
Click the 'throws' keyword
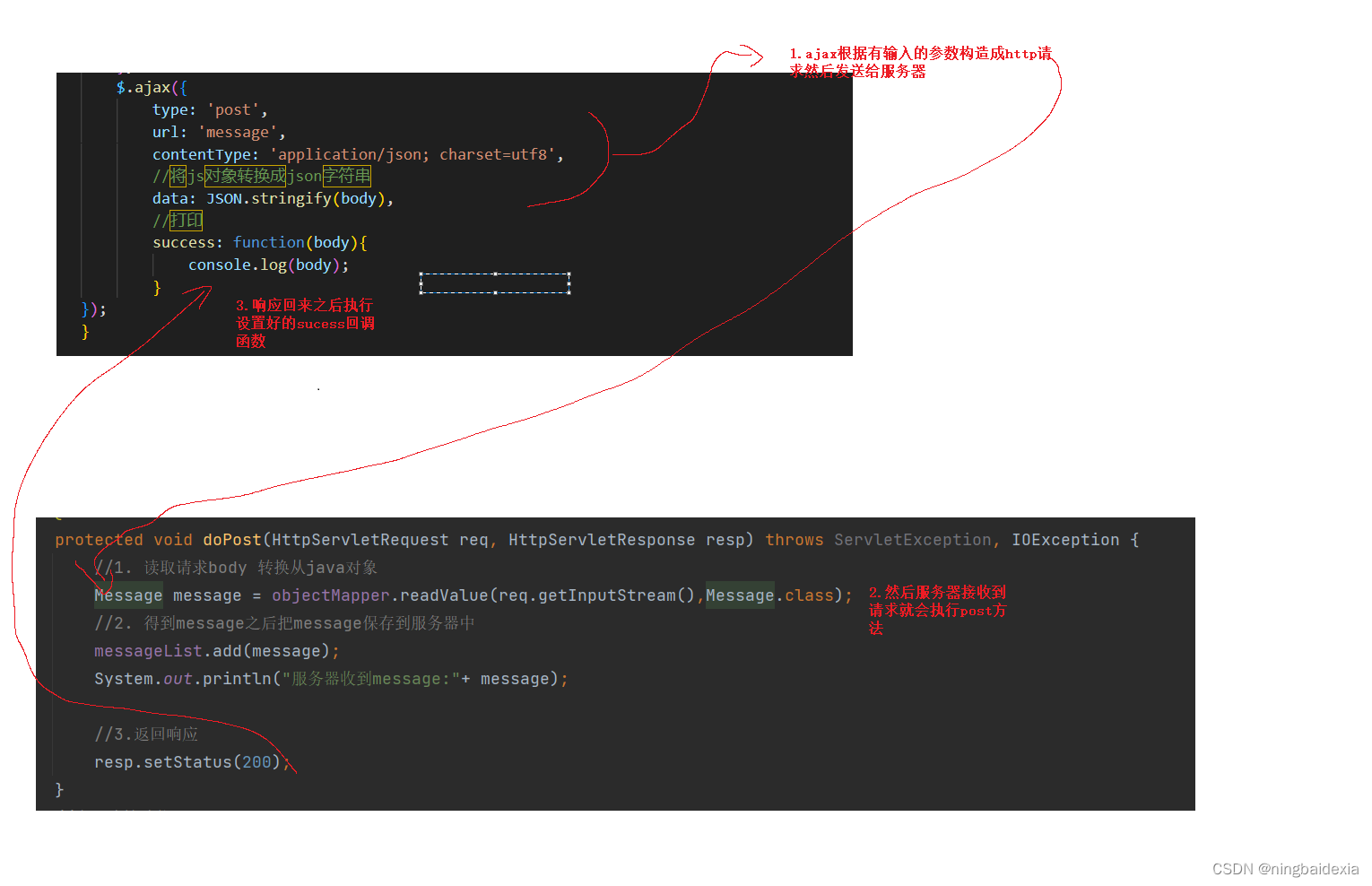coord(795,540)
